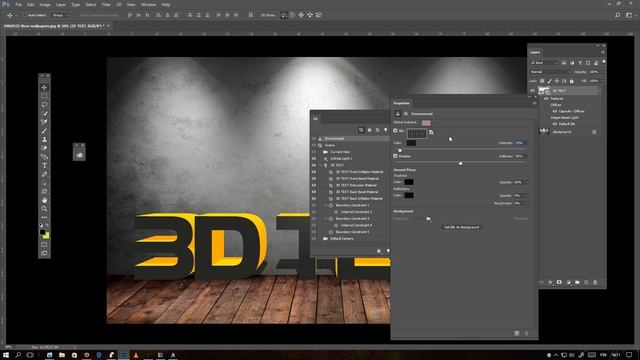
Task: Toggle visibility of 3D TEXT Extrusion Material
Action: click(x=314, y=185)
